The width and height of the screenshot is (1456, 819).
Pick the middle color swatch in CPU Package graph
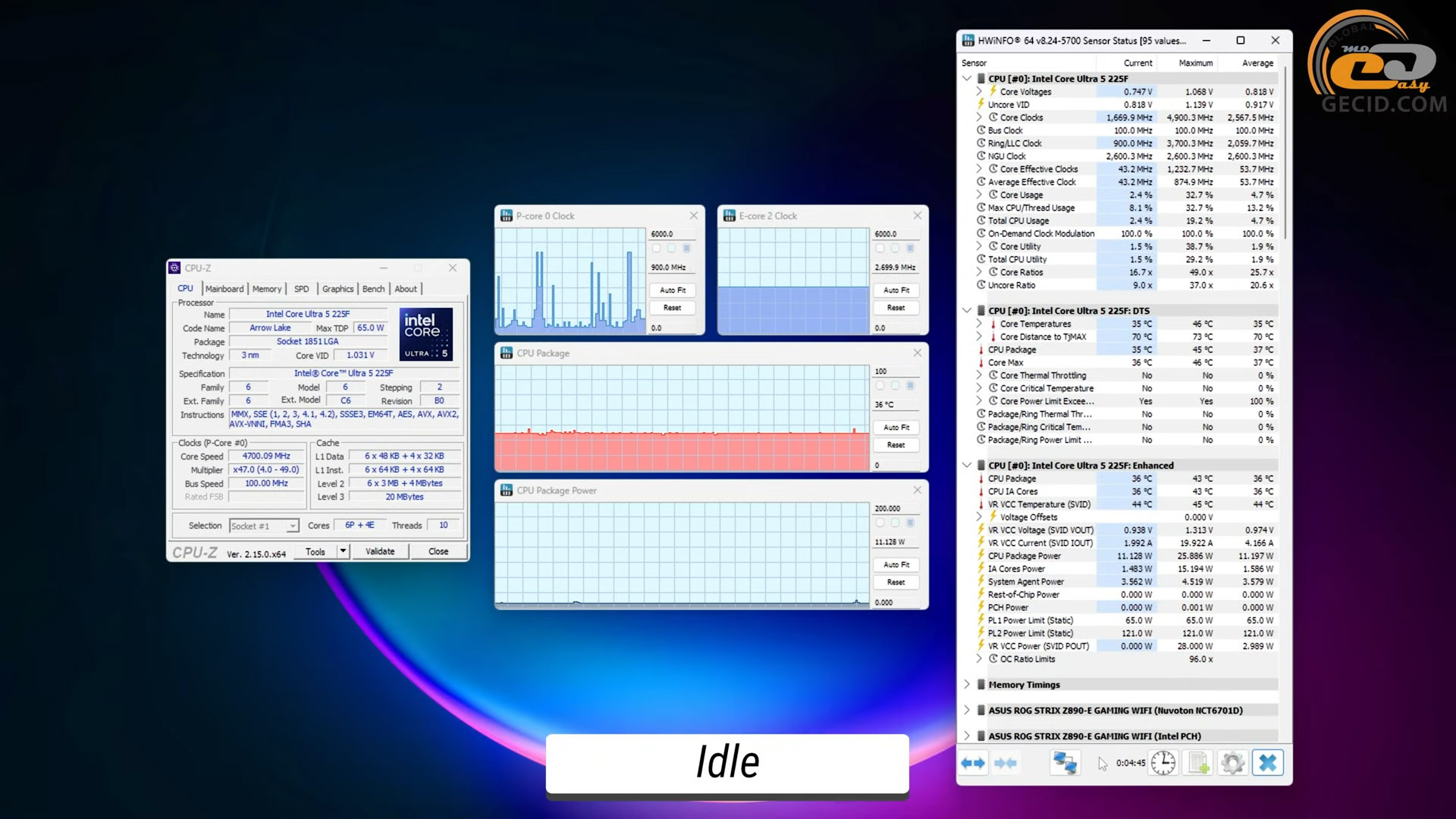coord(895,386)
